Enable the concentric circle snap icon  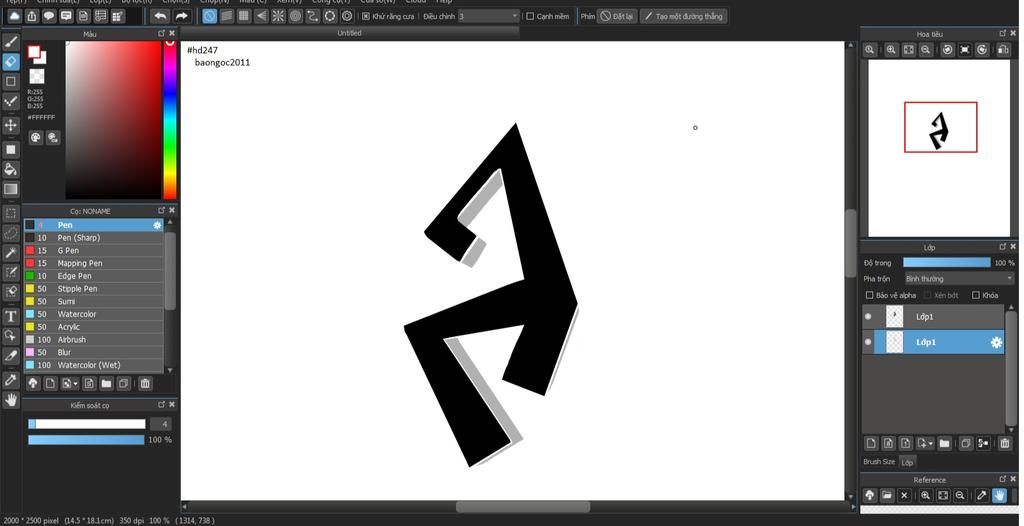[296, 16]
